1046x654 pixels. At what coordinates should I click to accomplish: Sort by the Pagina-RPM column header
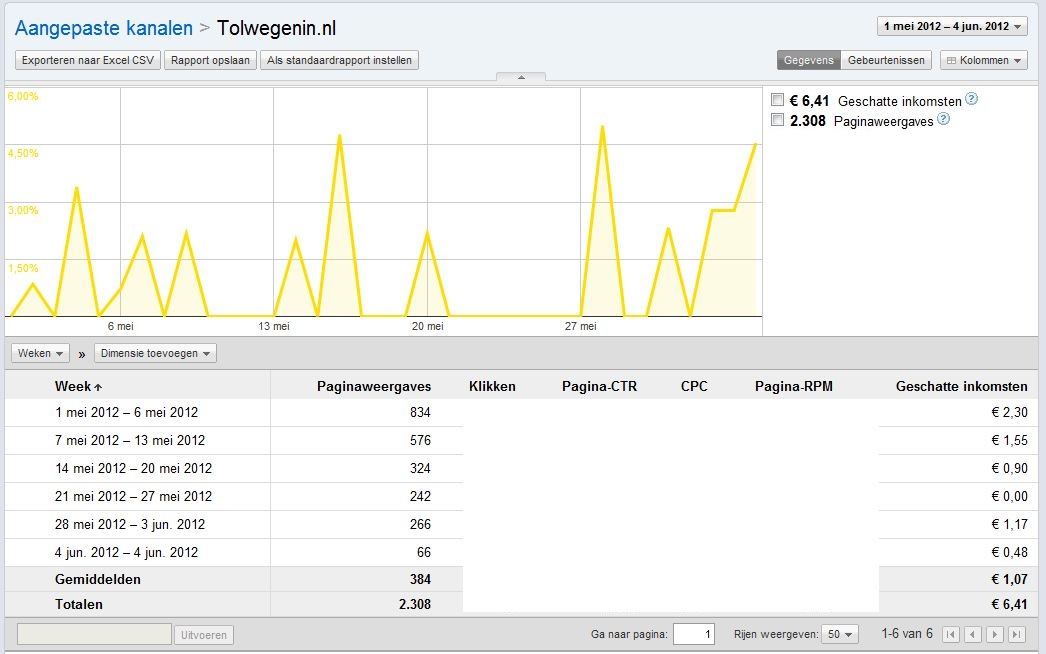point(794,386)
